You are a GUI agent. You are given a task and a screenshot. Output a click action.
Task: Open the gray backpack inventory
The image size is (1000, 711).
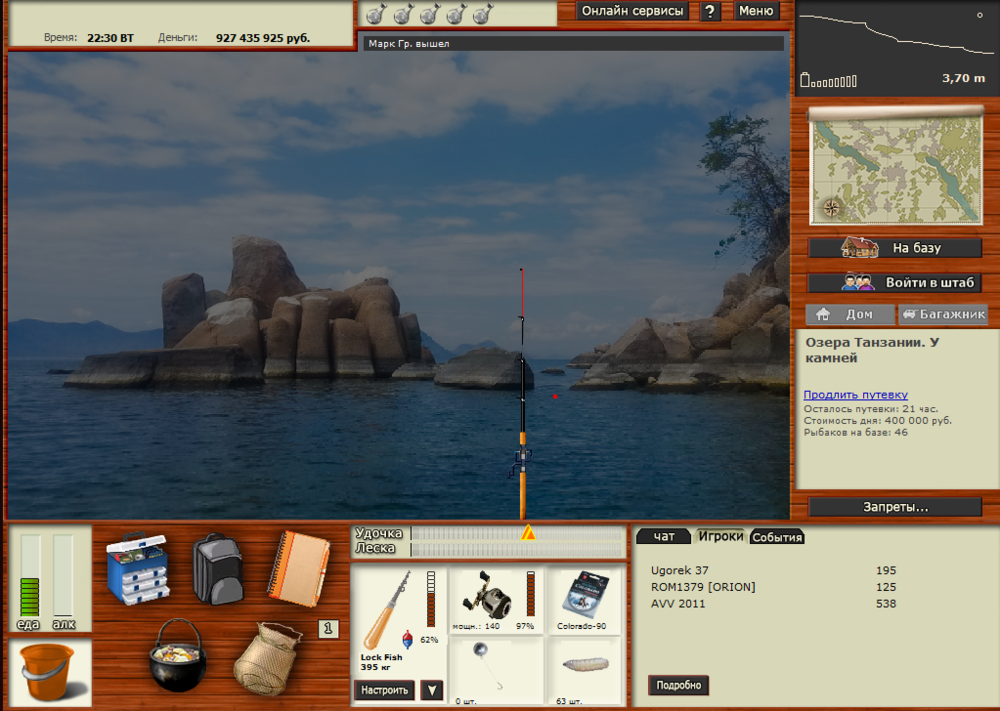217,569
